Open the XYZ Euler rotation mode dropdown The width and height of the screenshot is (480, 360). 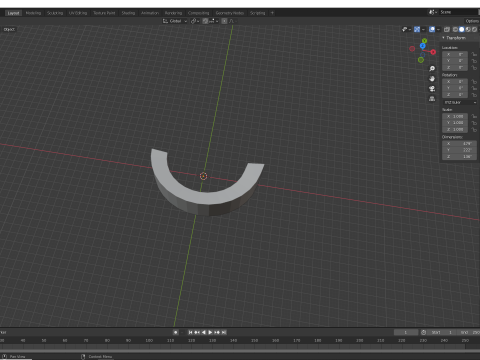point(460,102)
